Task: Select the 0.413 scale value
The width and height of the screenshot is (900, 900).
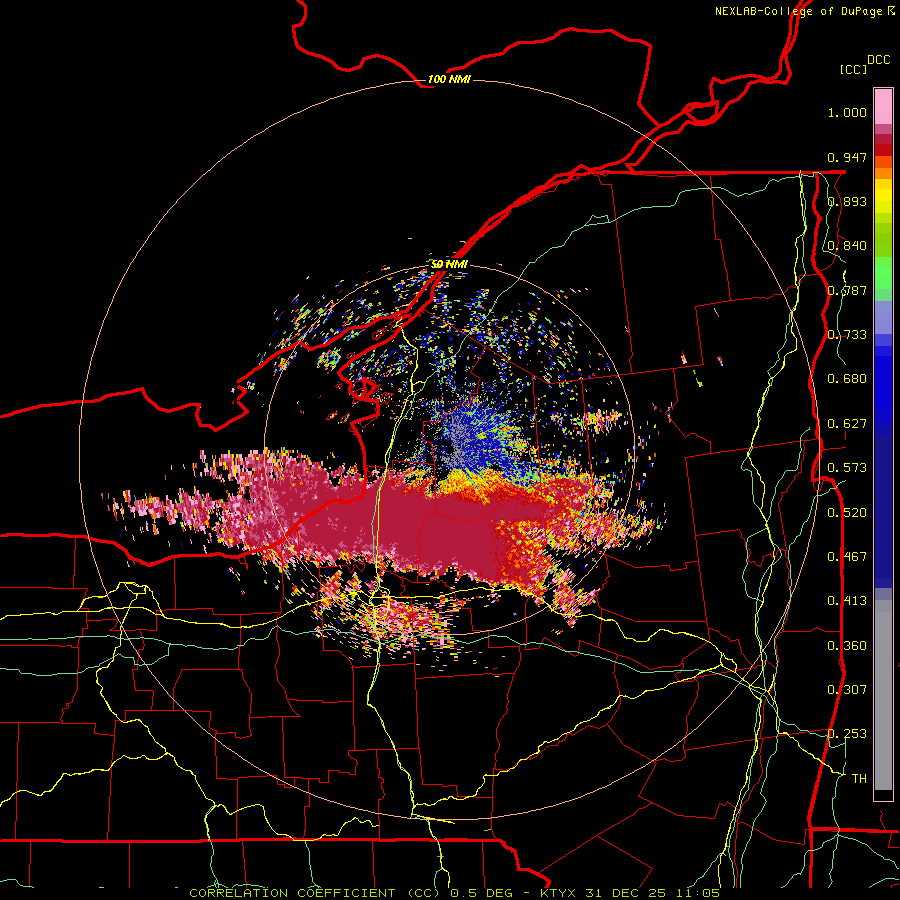Action: point(847,601)
